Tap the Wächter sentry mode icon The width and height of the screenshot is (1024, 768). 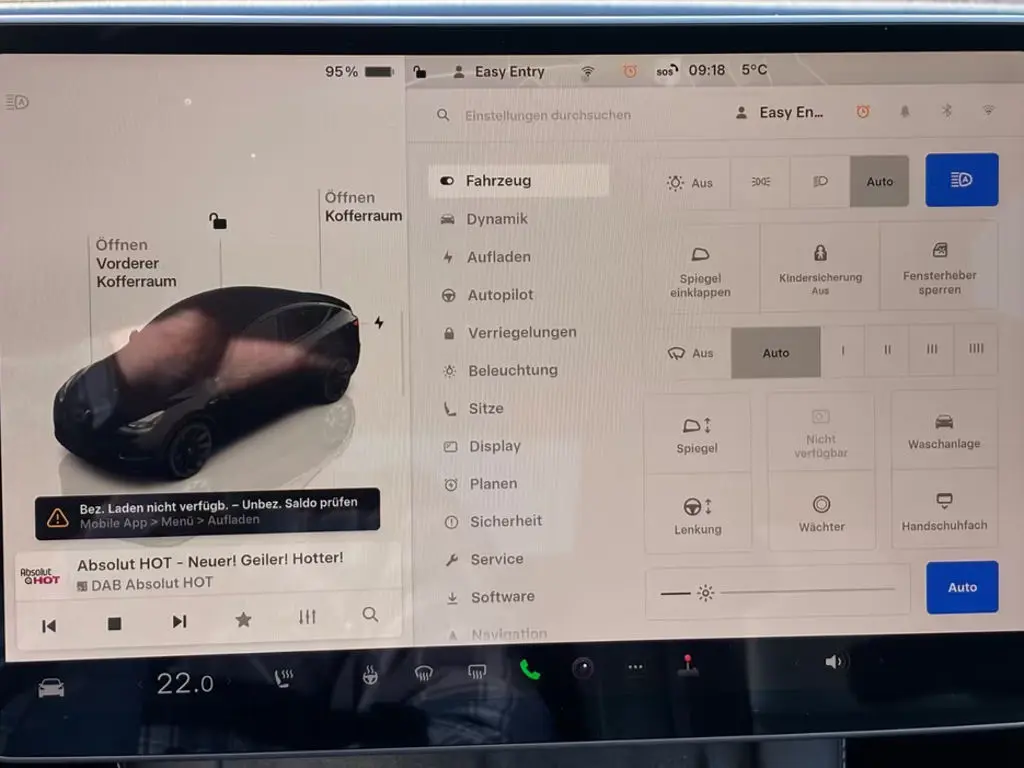[822, 513]
